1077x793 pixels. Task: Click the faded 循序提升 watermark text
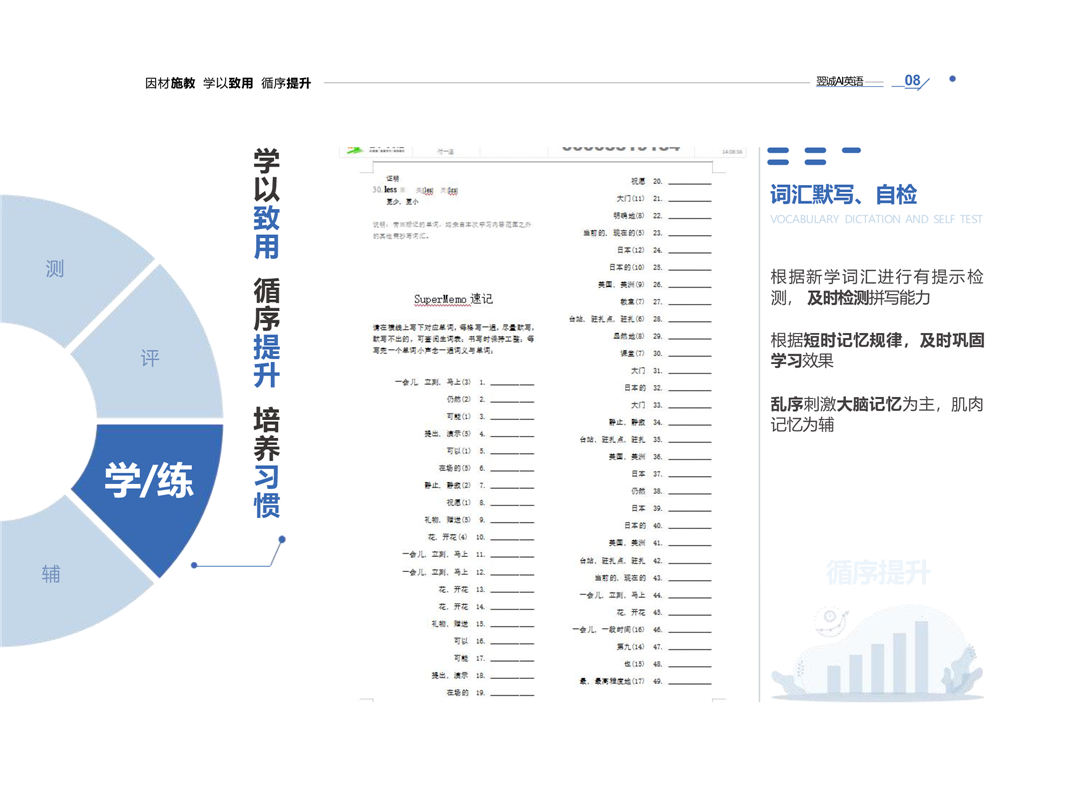(878, 573)
